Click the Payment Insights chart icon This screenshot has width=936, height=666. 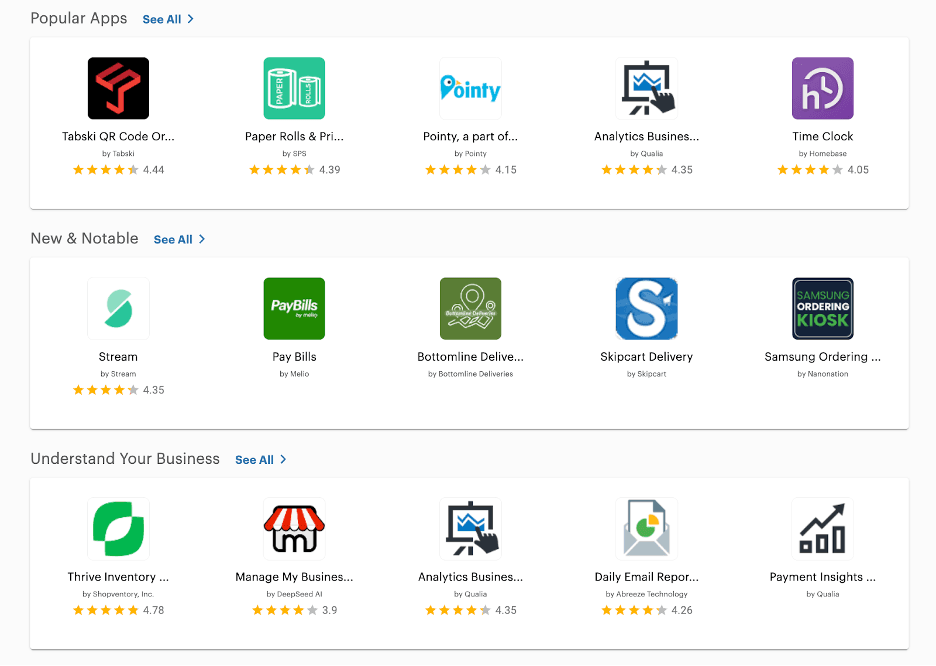tap(822, 528)
